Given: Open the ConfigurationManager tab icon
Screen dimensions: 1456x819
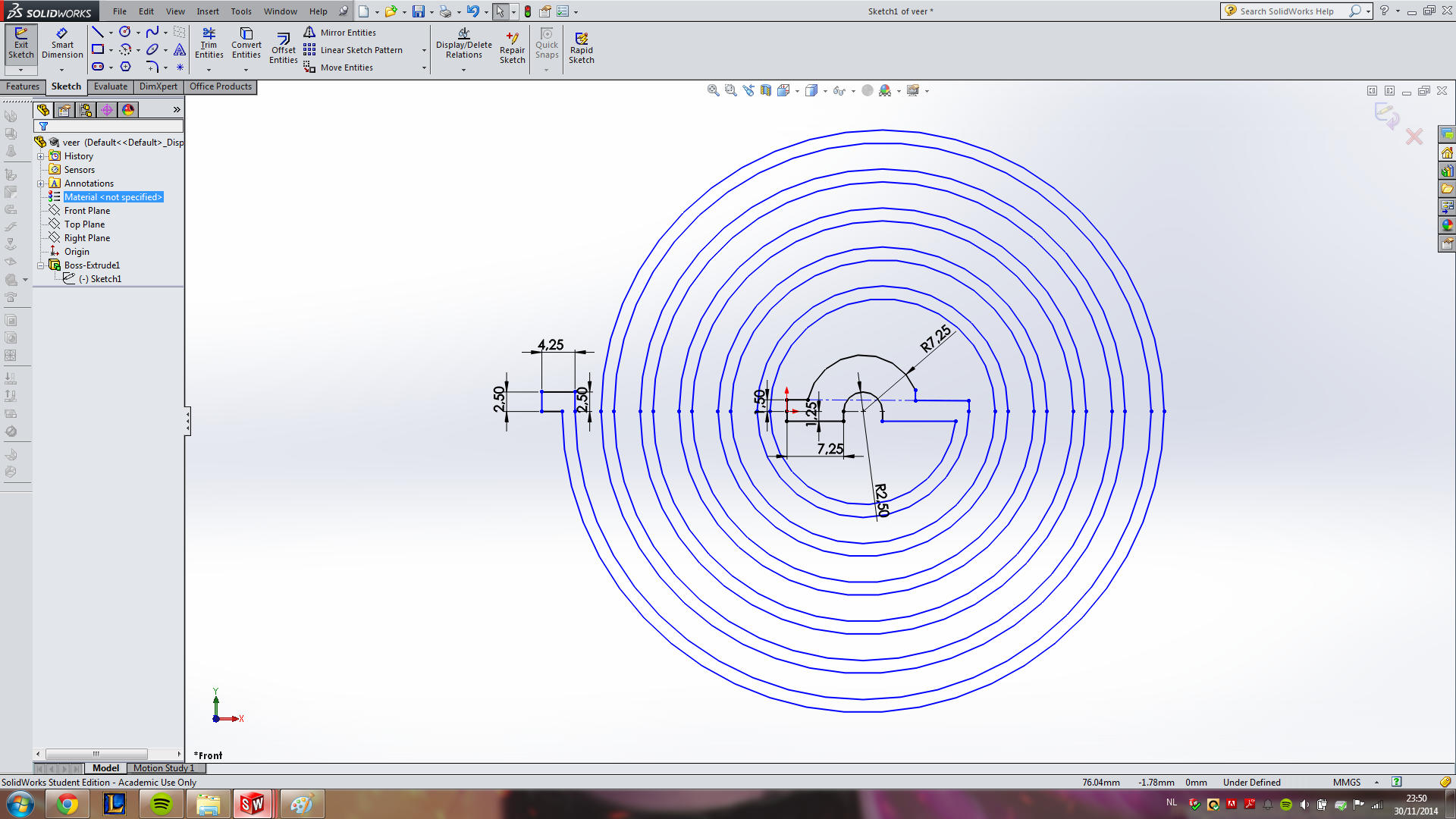Looking at the screenshot, I should [86, 110].
